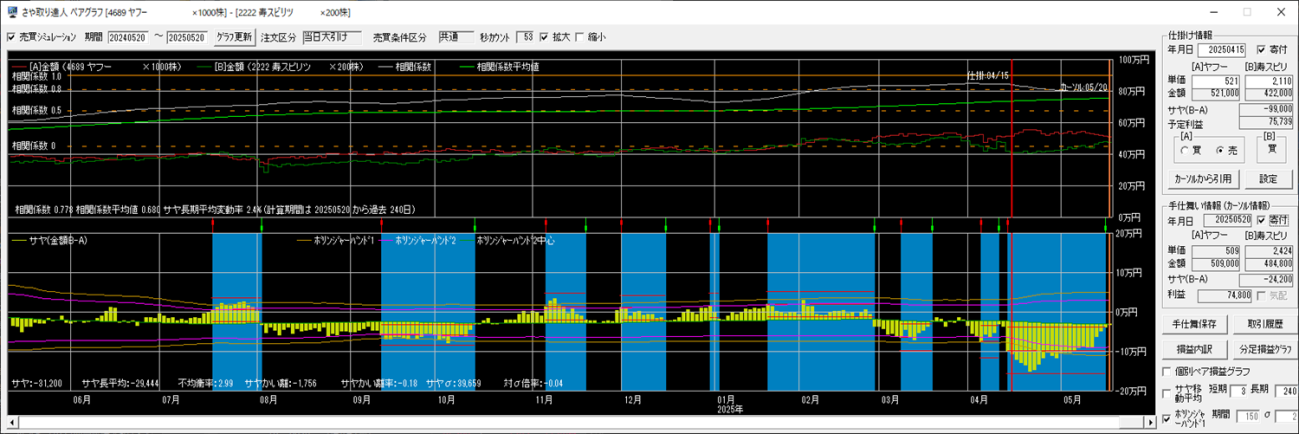
Task: Click the 相関係数平均値 legend entry
Action: click(x=500, y=66)
